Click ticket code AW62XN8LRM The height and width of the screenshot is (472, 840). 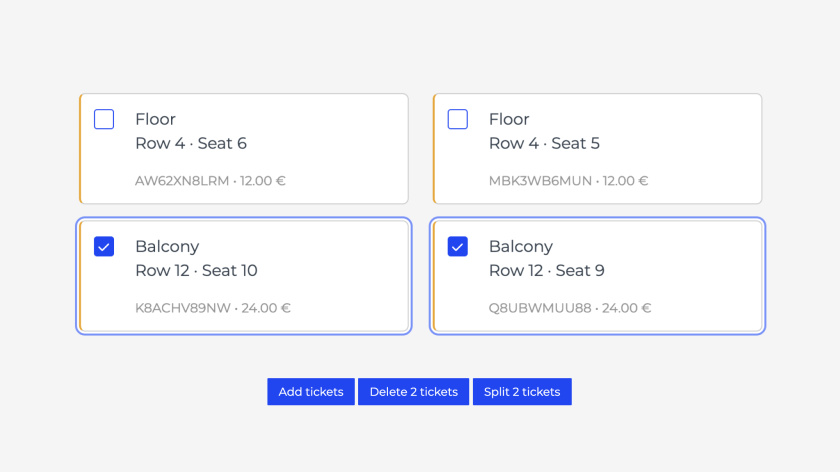point(182,181)
